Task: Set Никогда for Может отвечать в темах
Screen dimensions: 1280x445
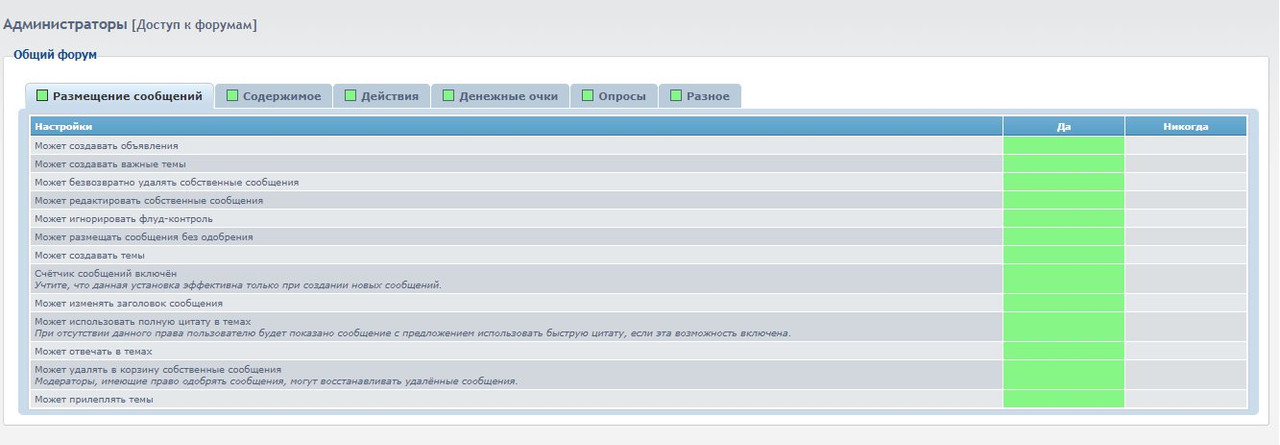Action: pos(1186,350)
